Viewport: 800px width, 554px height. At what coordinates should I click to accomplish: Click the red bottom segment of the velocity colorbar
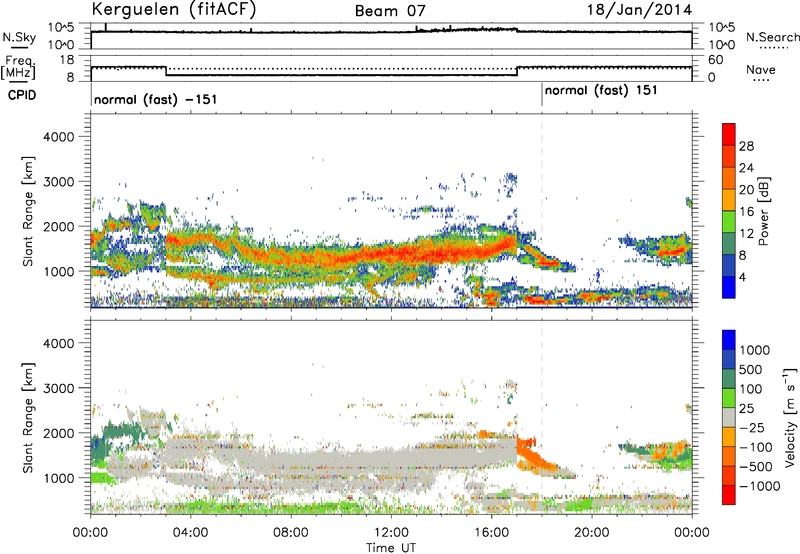[729, 495]
